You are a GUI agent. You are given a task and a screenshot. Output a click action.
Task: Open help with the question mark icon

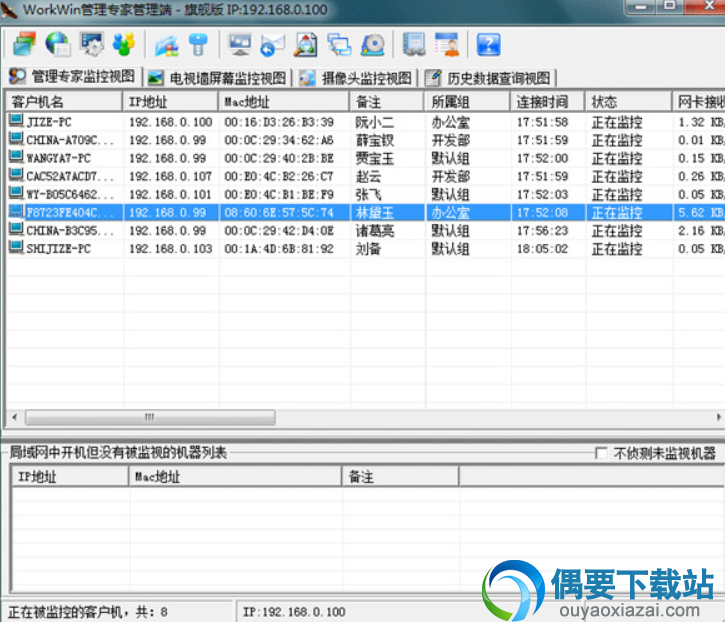point(488,45)
